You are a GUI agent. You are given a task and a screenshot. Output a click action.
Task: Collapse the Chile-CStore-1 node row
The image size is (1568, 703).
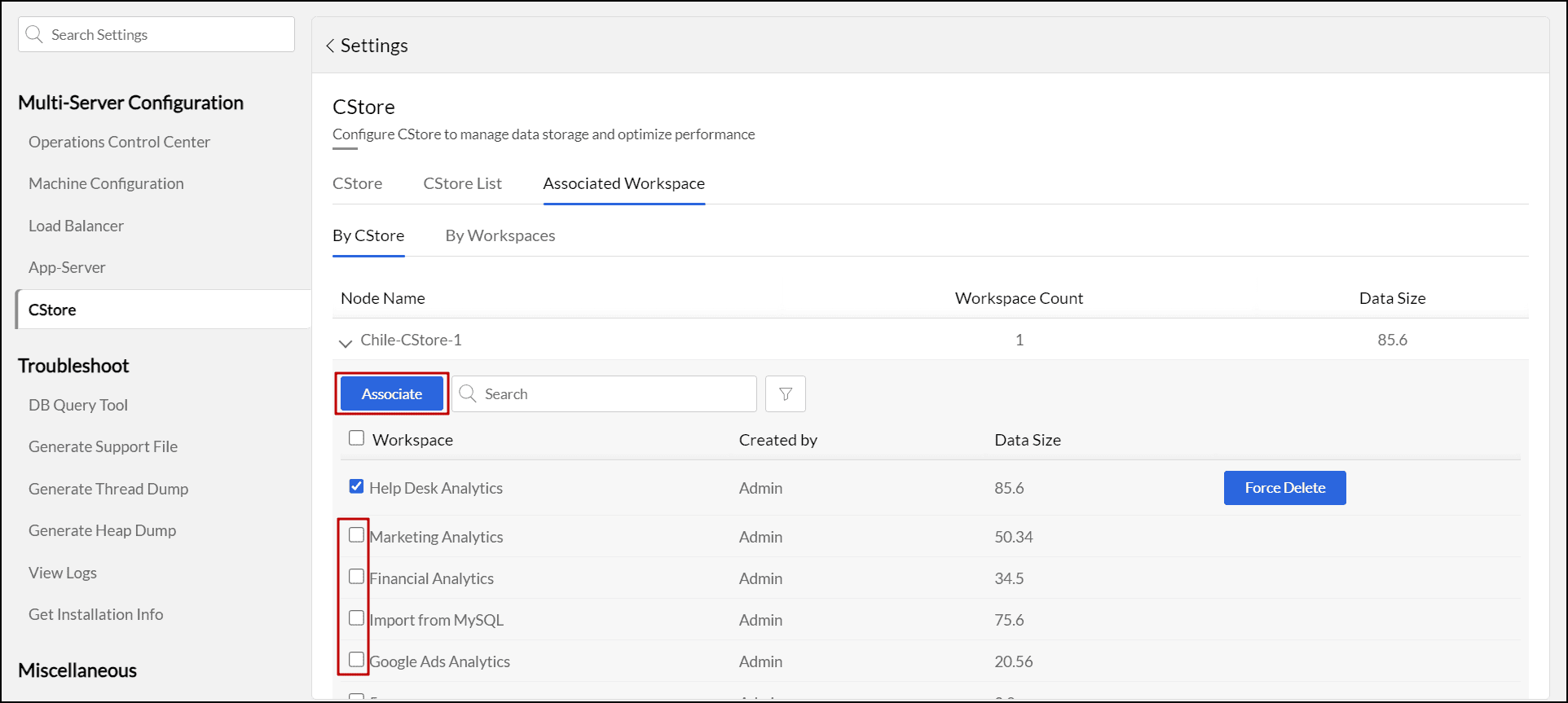coord(345,342)
